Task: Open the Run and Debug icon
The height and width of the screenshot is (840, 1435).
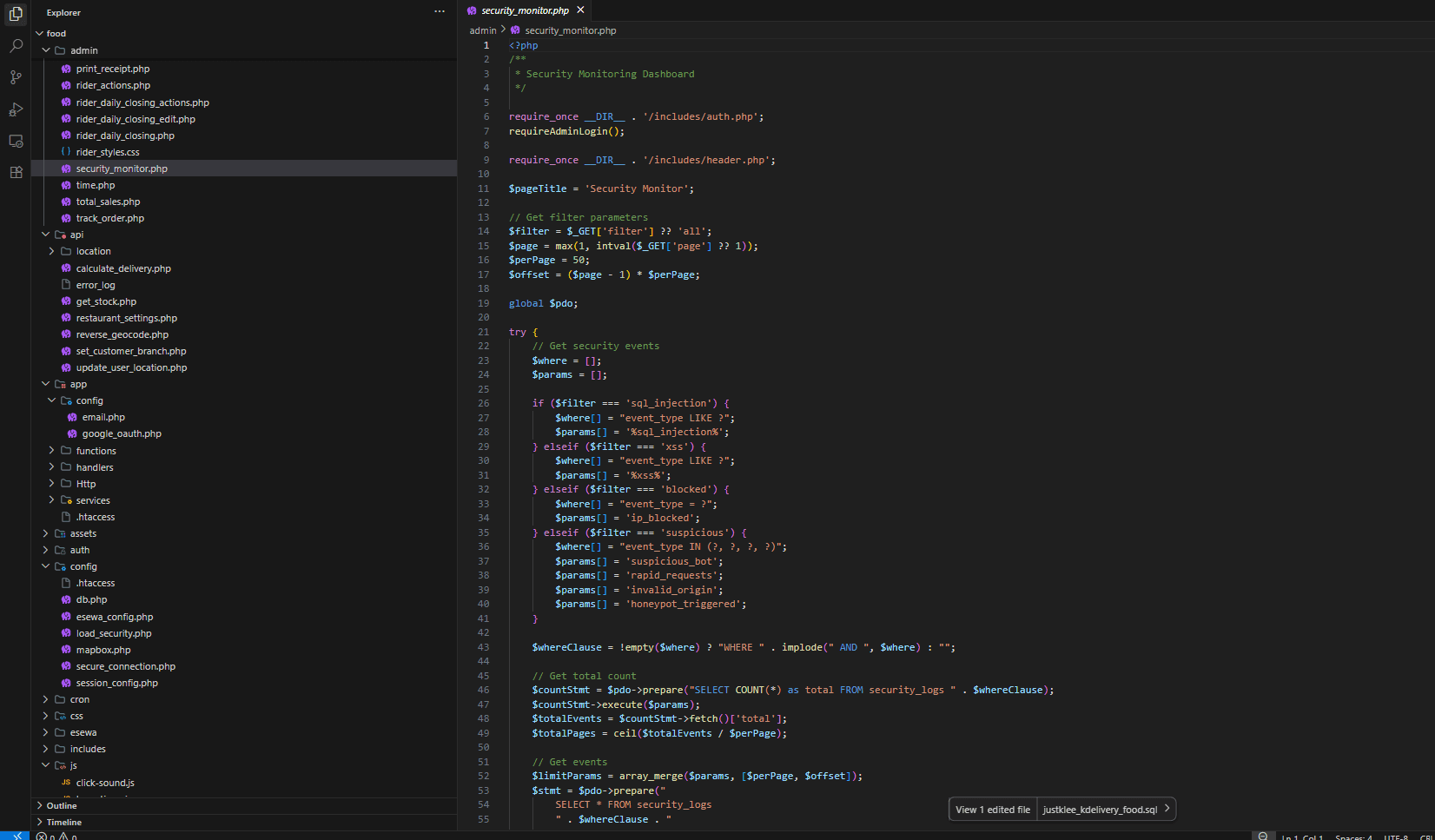Action: (16, 109)
